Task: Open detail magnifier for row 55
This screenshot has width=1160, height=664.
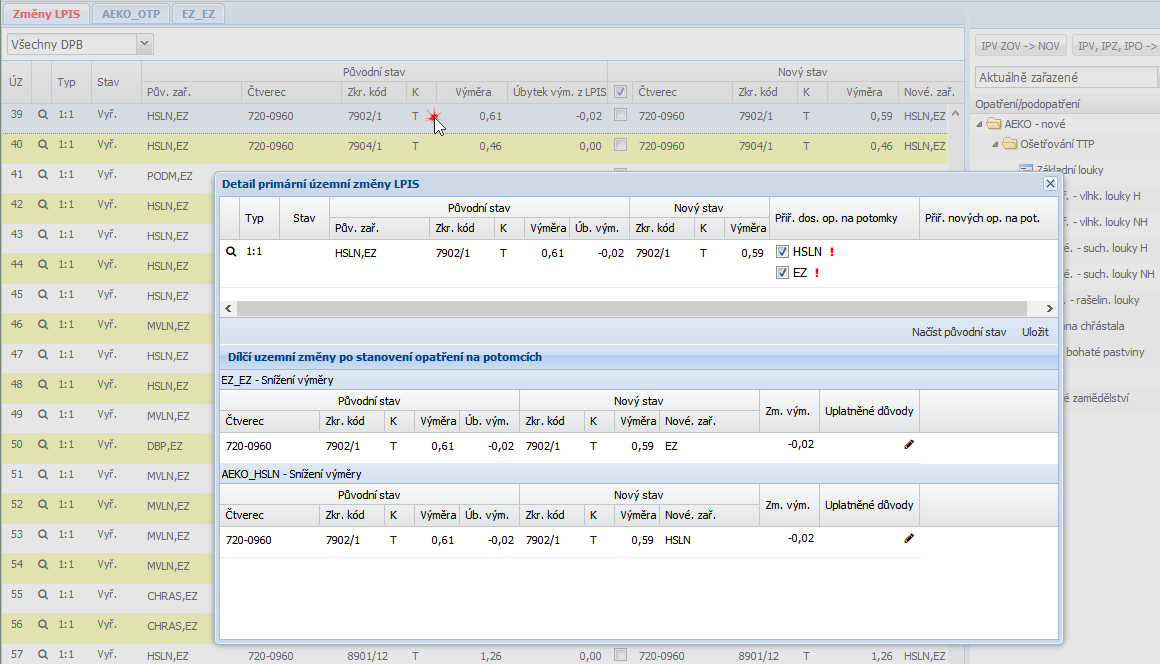Action: coord(43,594)
